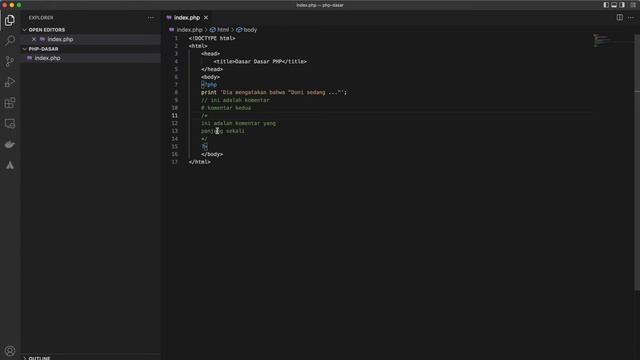This screenshot has height=360, width=640.
Task: Click the 'panjang sekali' comment line
Action: [x=223, y=131]
